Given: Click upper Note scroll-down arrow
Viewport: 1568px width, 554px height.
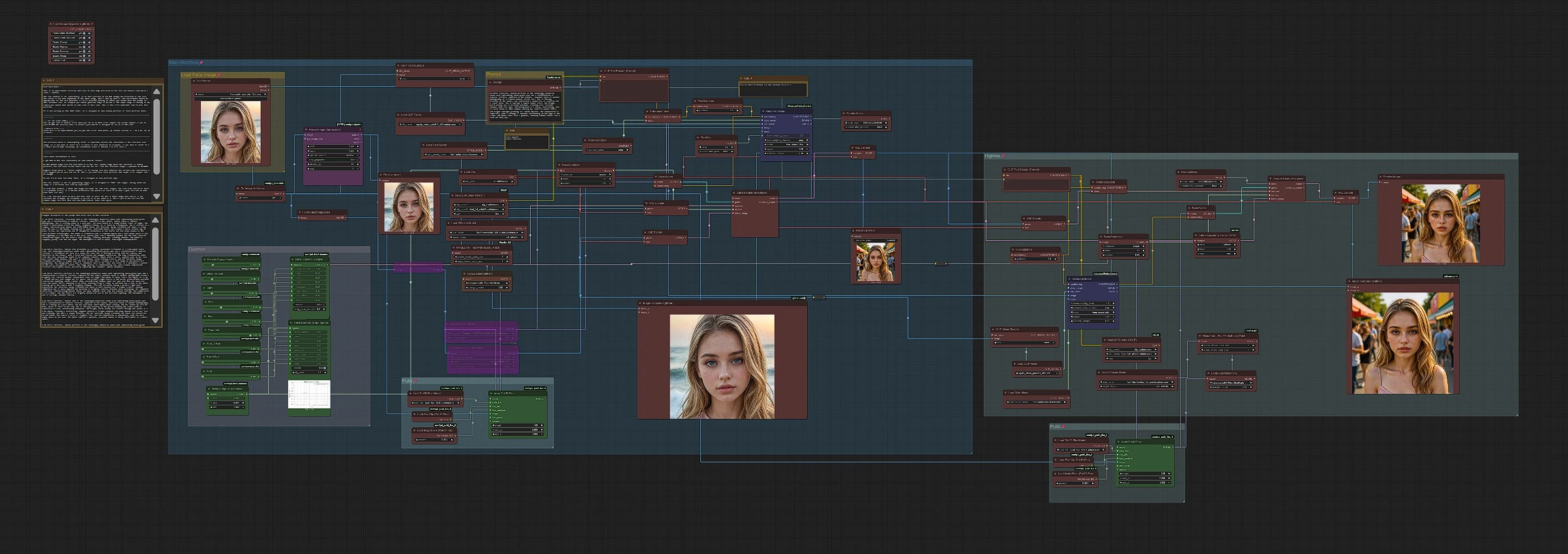Looking at the screenshot, I should (157, 196).
